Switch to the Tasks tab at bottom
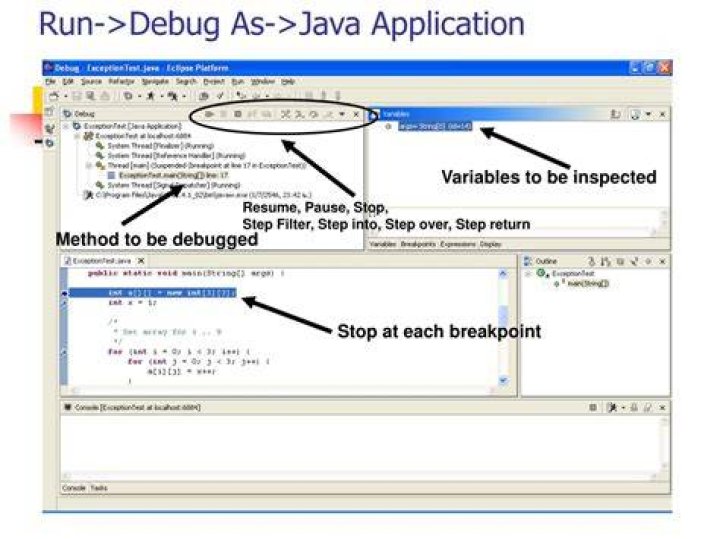Screen dimensions: 720x539 coord(99,488)
